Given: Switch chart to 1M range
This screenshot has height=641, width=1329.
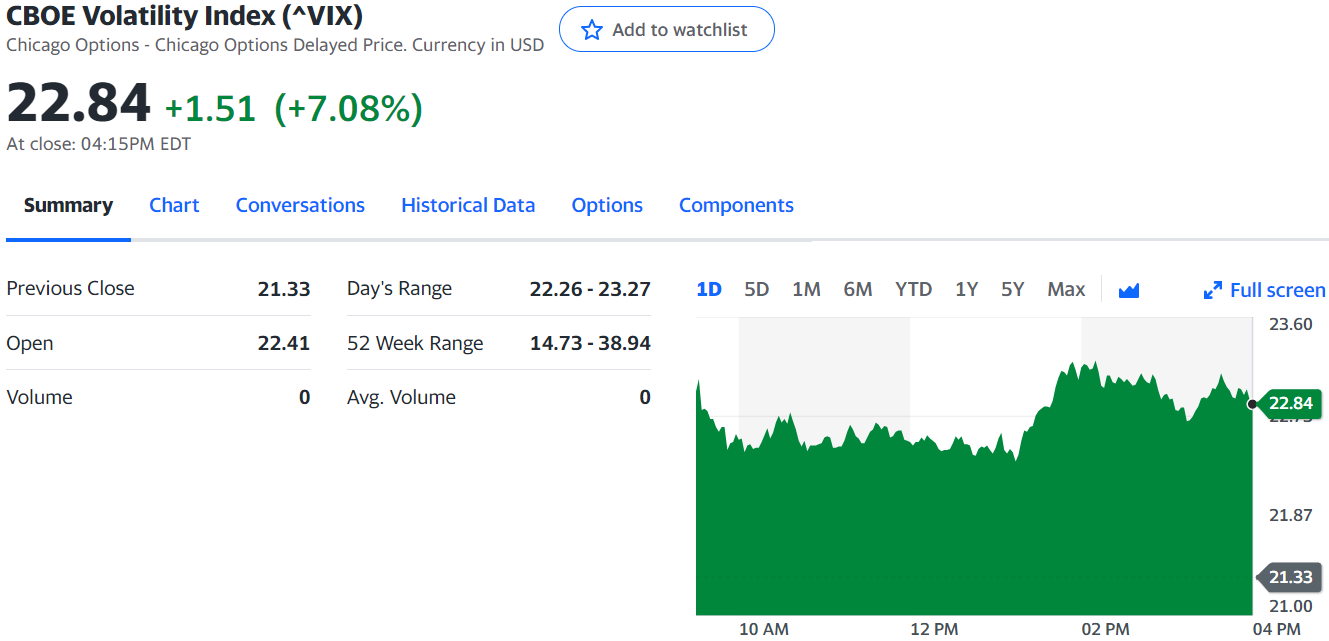Looking at the screenshot, I should tap(806, 289).
